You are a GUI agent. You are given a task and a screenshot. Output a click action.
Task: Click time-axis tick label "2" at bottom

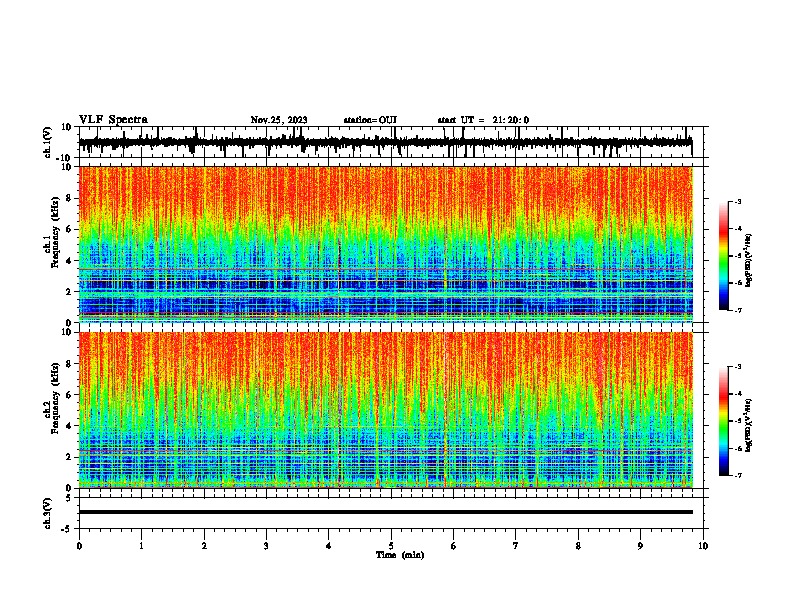pyautogui.click(x=204, y=546)
